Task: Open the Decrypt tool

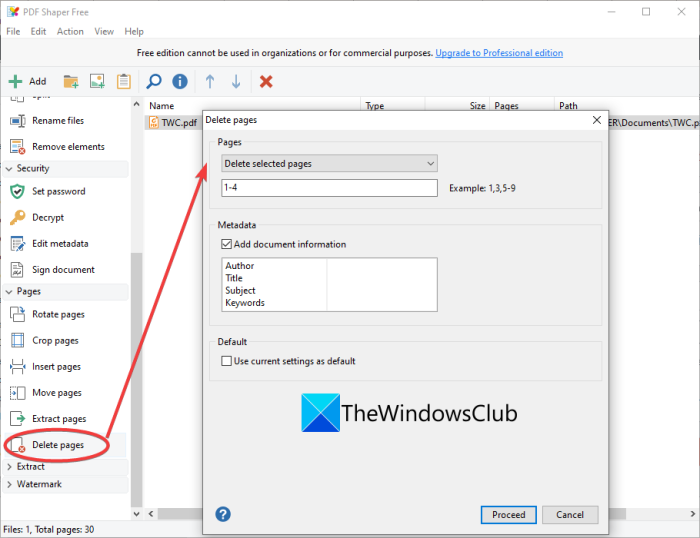Action: coord(48,217)
